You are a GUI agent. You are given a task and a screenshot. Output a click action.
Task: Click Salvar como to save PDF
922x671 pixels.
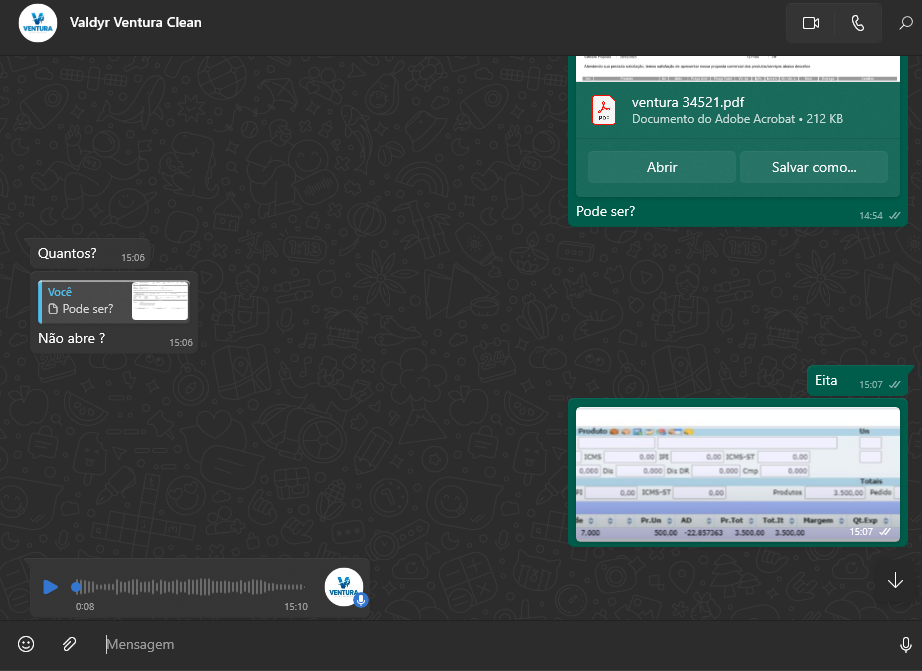pos(813,167)
